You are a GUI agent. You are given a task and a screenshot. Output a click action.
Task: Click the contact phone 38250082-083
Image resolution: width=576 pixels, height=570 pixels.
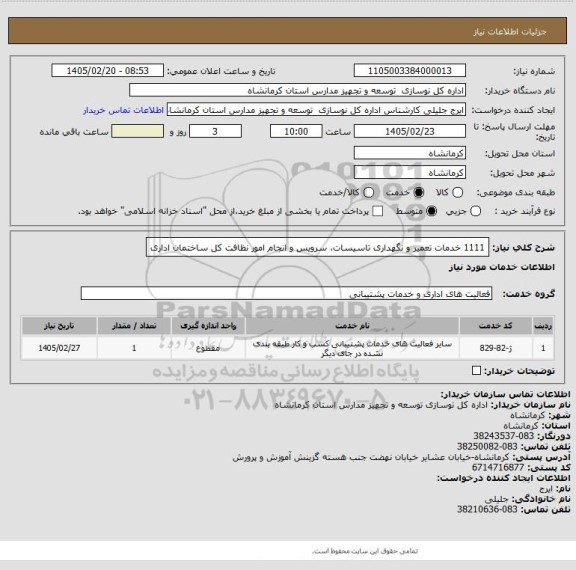[487, 446]
